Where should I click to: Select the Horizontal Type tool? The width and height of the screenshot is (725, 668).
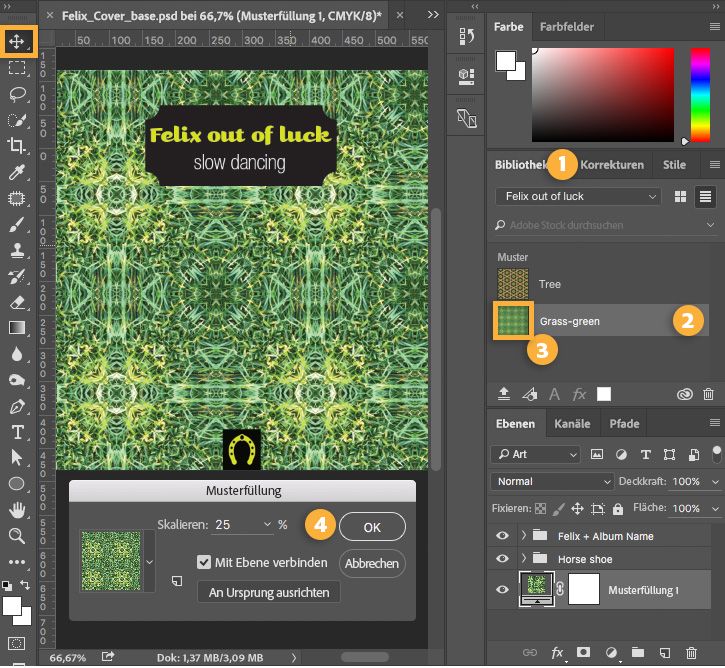pyautogui.click(x=17, y=432)
